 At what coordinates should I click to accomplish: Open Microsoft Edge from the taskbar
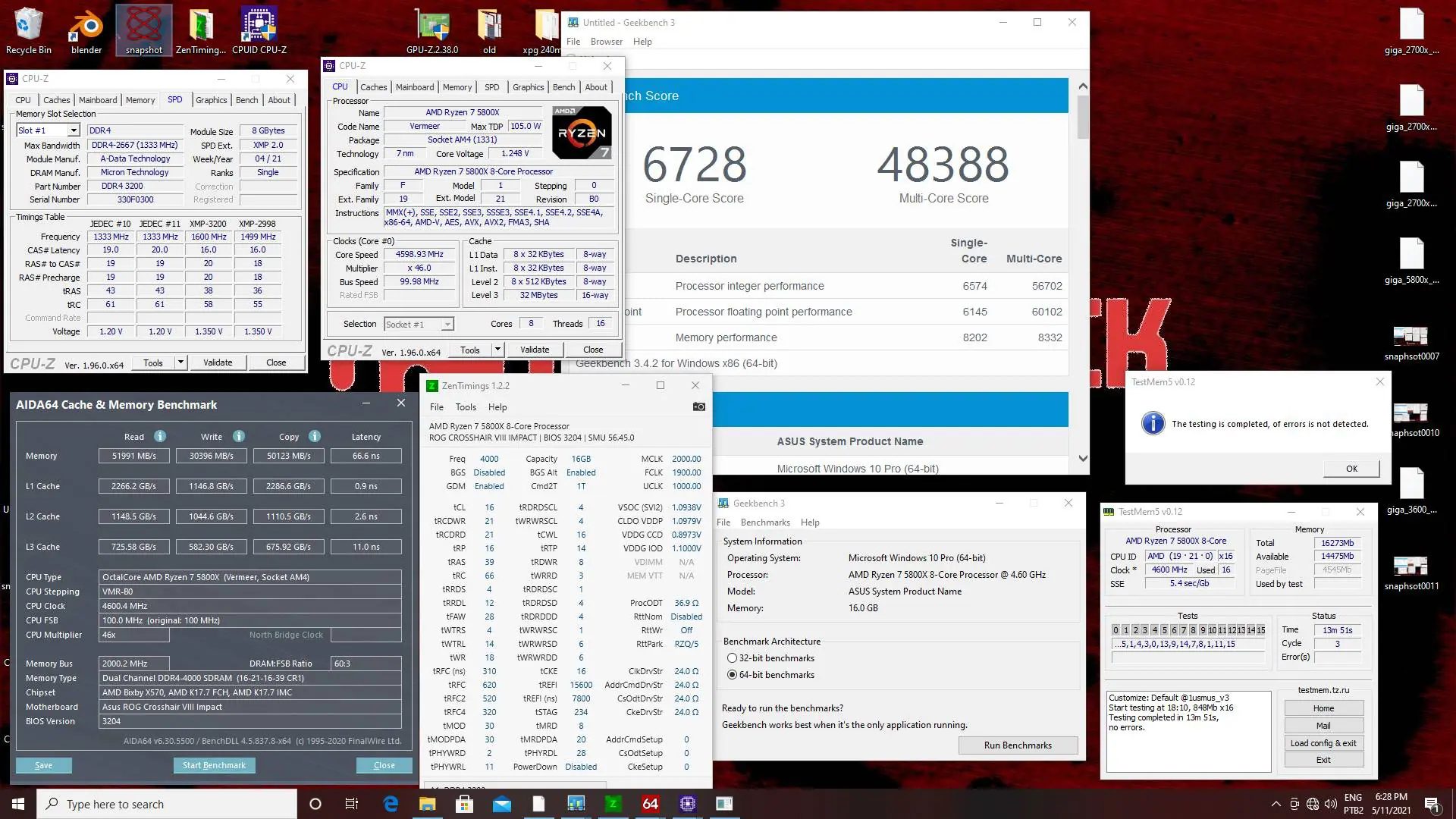[391, 804]
